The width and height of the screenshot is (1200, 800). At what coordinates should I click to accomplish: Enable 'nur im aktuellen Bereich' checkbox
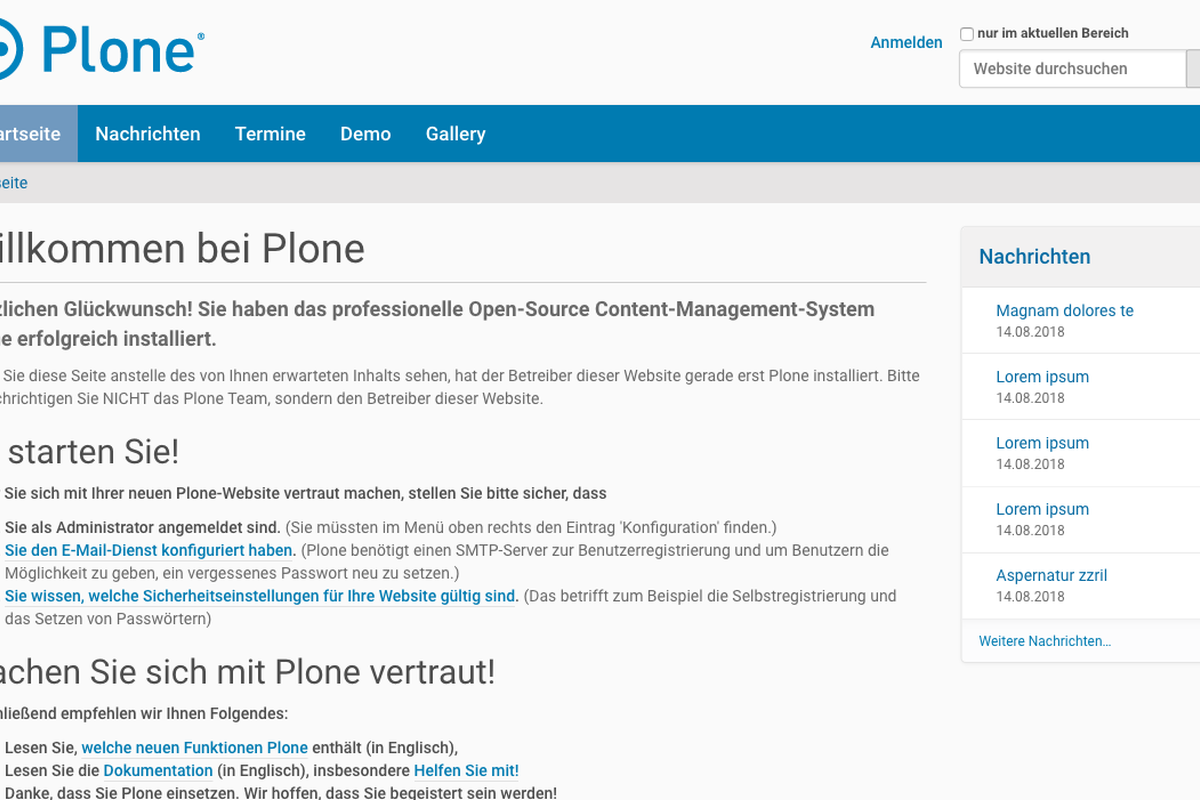[x=967, y=34]
